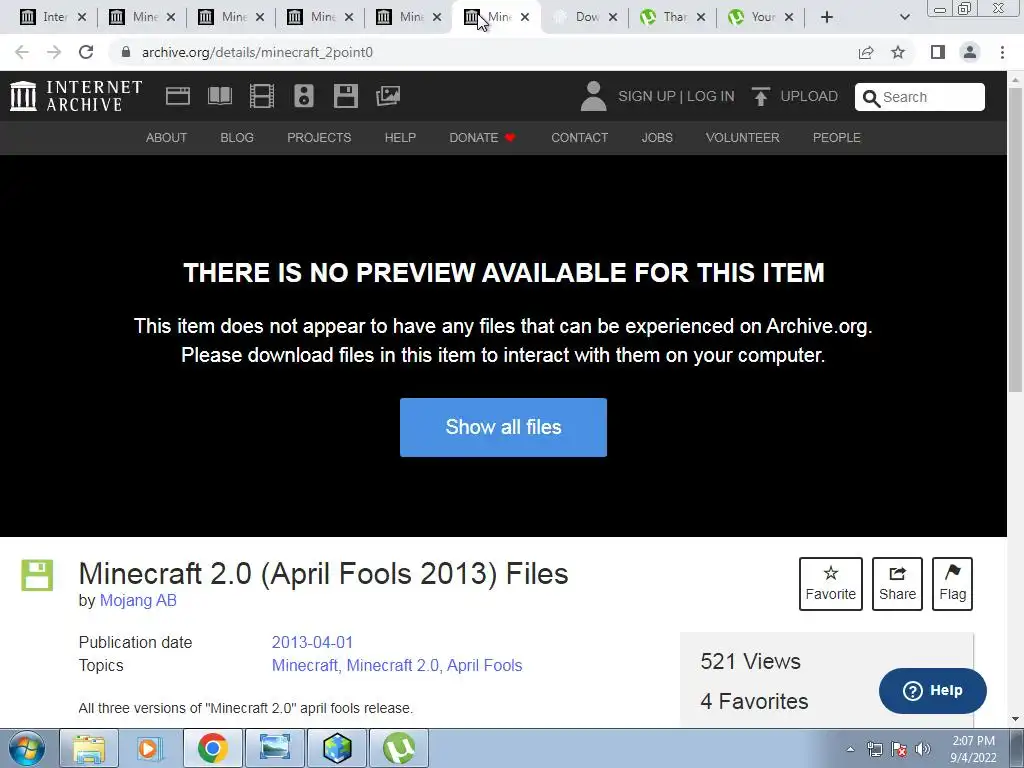Focus the Internet Archive search field

[920, 97]
